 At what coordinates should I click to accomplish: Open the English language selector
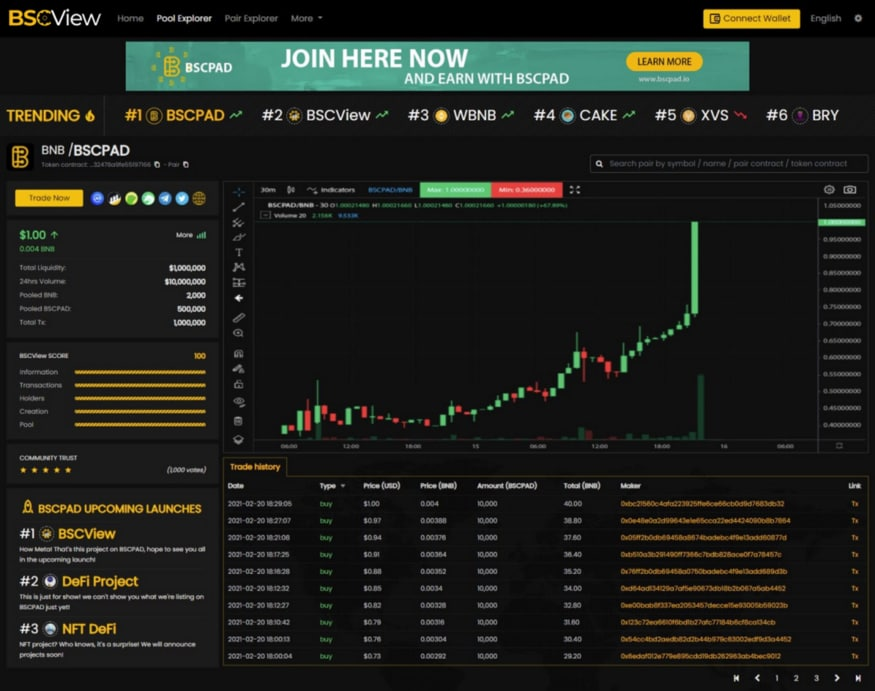tap(825, 18)
